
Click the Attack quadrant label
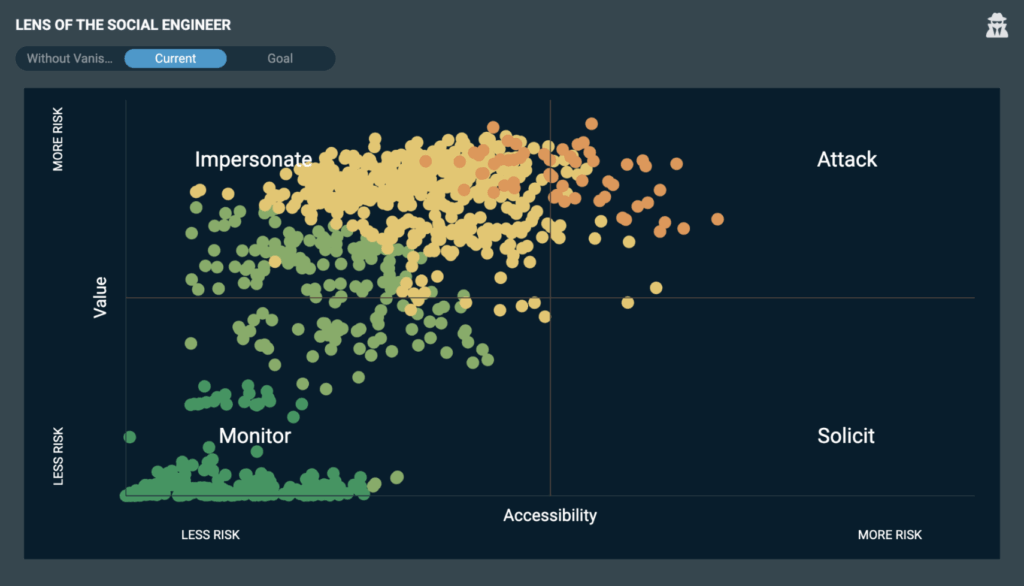[x=847, y=160]
